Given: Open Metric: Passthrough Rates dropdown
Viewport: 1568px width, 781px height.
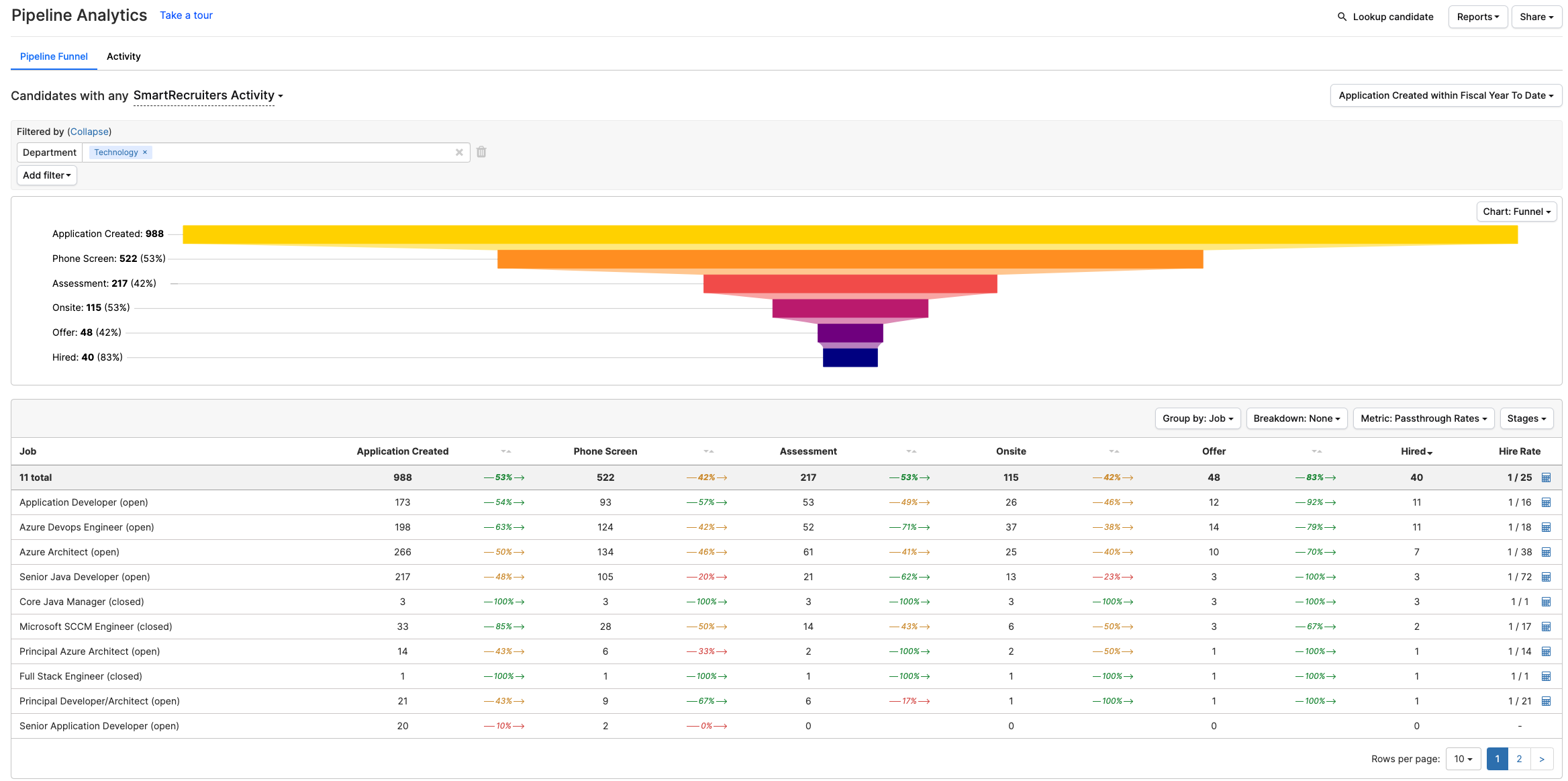Looking at the screenshot, I should pyautogui.click(x=1423, y=418).
